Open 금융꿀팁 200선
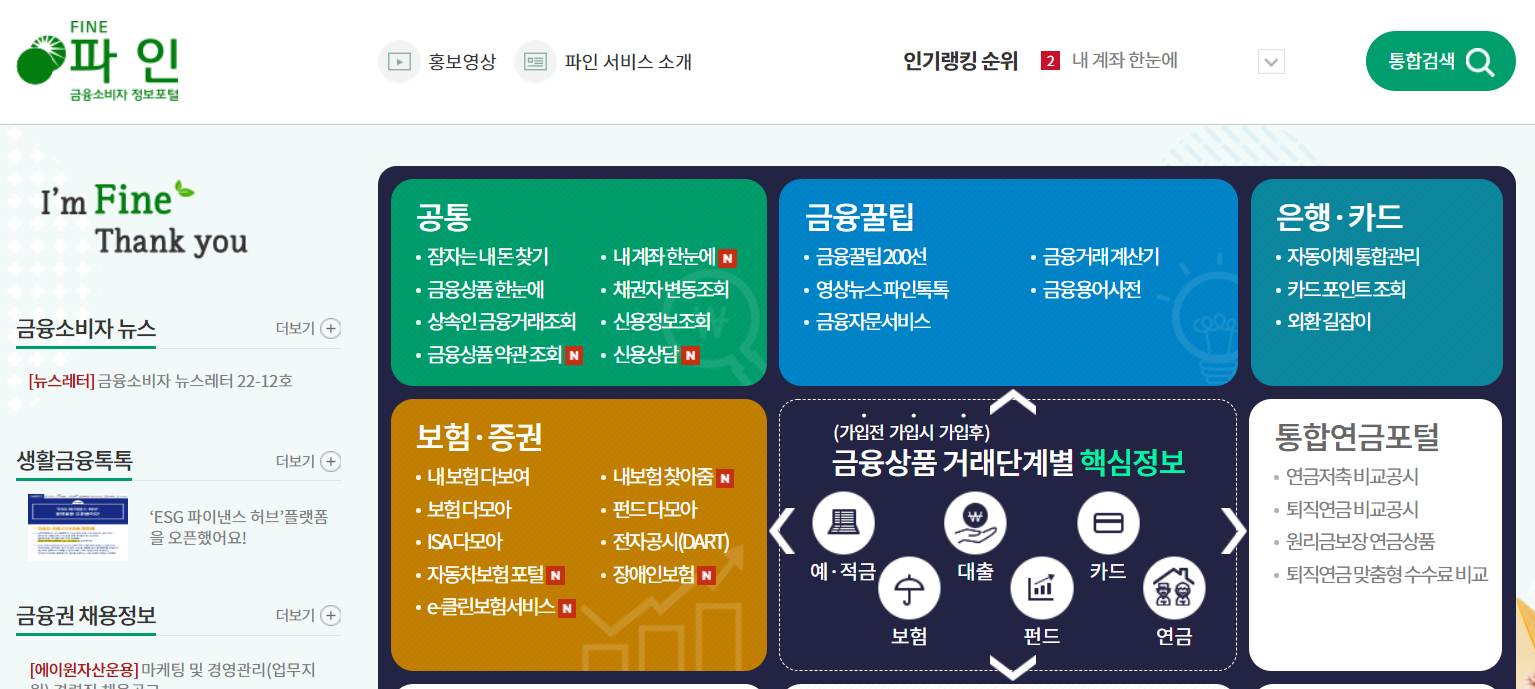1535x689 pixels. tap(871, 257)
